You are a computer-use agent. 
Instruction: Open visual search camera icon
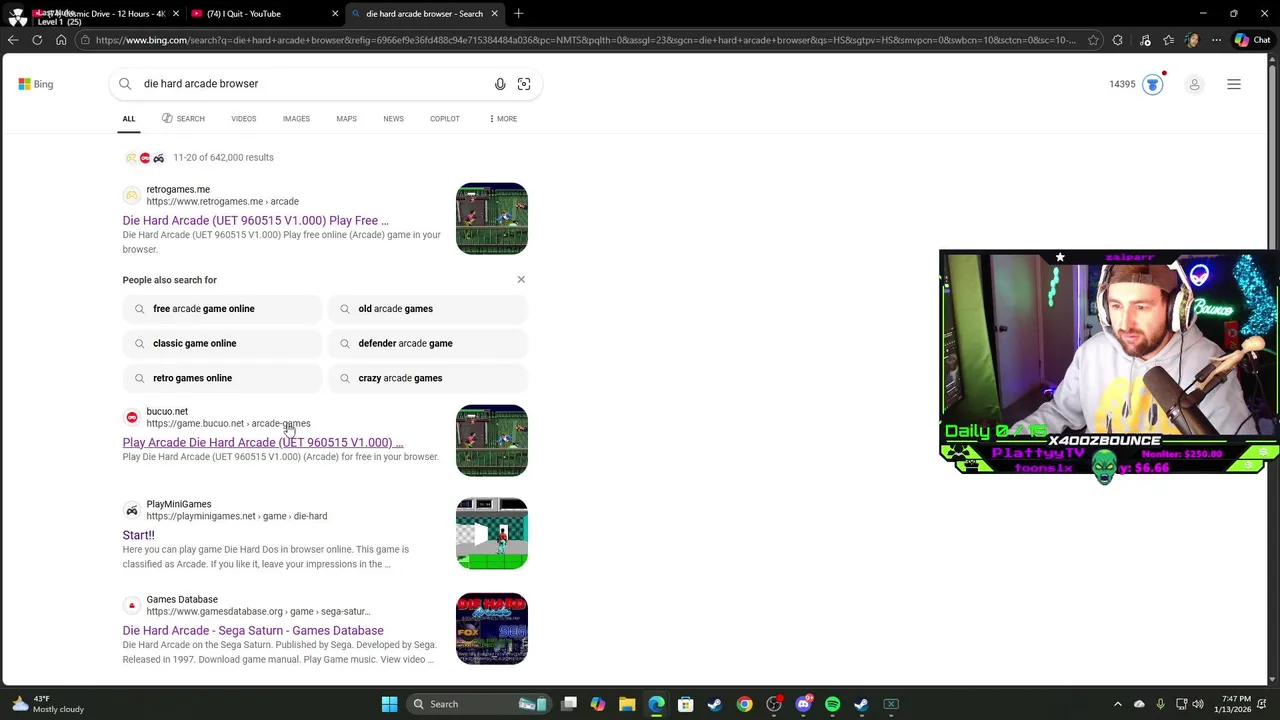click(524, 84)
